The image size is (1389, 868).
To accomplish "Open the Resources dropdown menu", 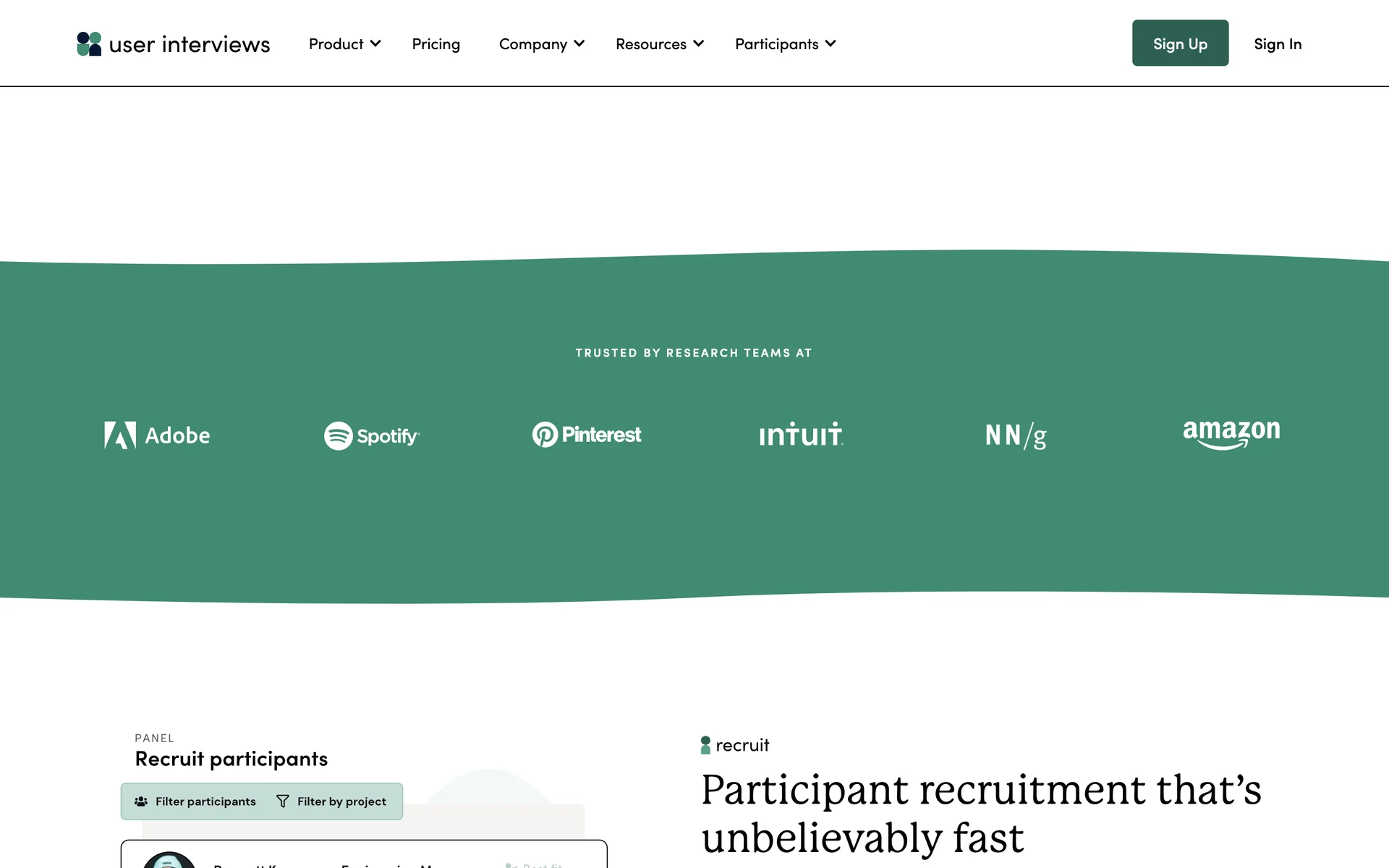I will pyautogui.click(x=659, y=44).
